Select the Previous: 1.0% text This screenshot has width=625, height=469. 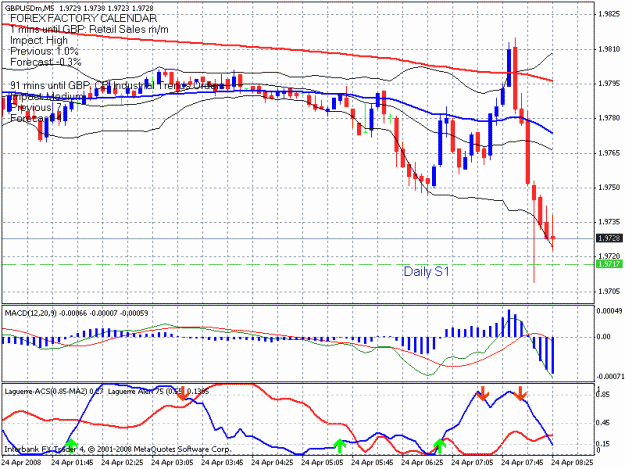pyautogui.click(x=44, y=51)
